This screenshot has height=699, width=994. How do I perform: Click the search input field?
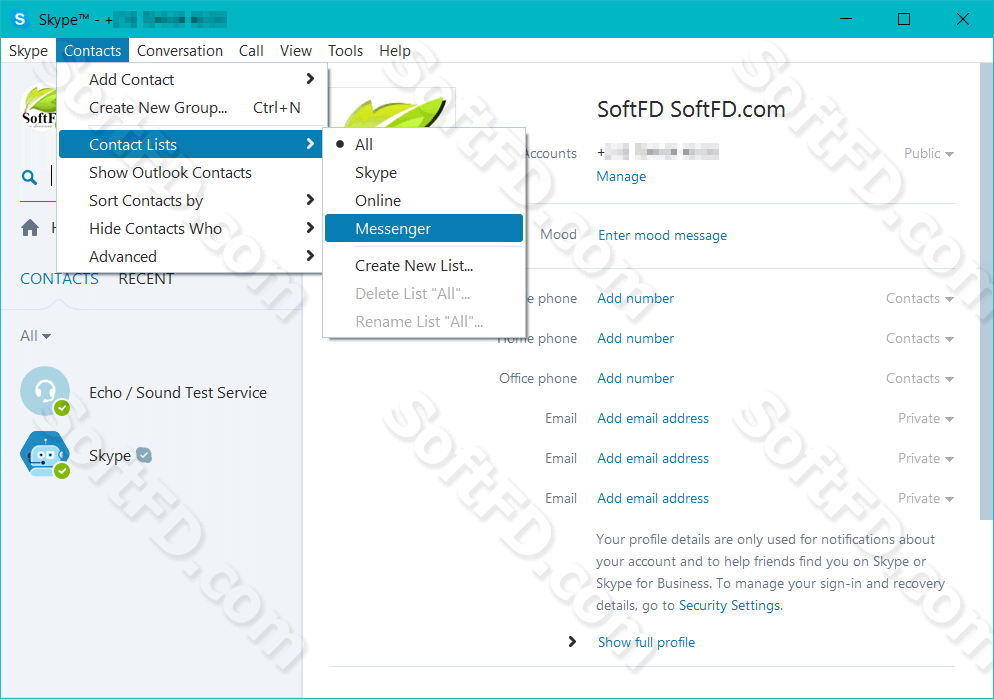click(x=53, y=177)
